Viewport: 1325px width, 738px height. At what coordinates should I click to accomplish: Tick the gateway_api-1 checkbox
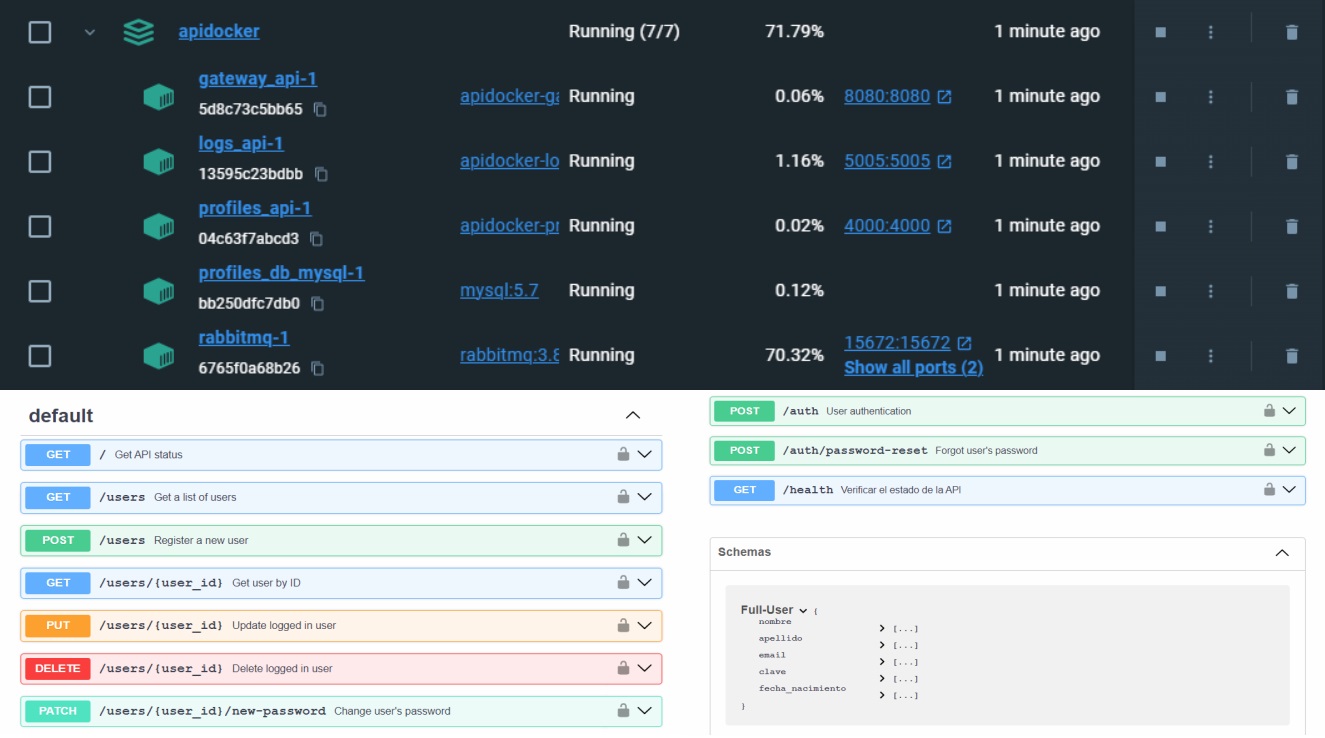point(40,97)
